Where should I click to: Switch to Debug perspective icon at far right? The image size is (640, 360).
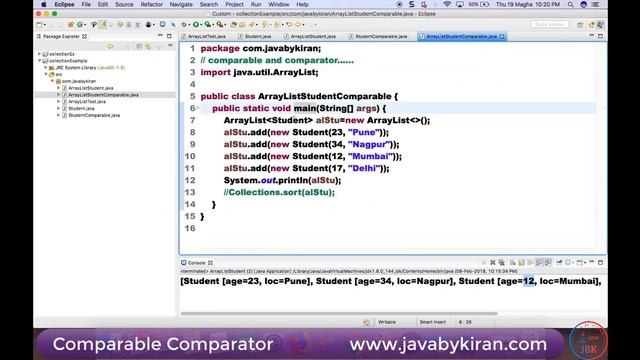click(600, 25)
